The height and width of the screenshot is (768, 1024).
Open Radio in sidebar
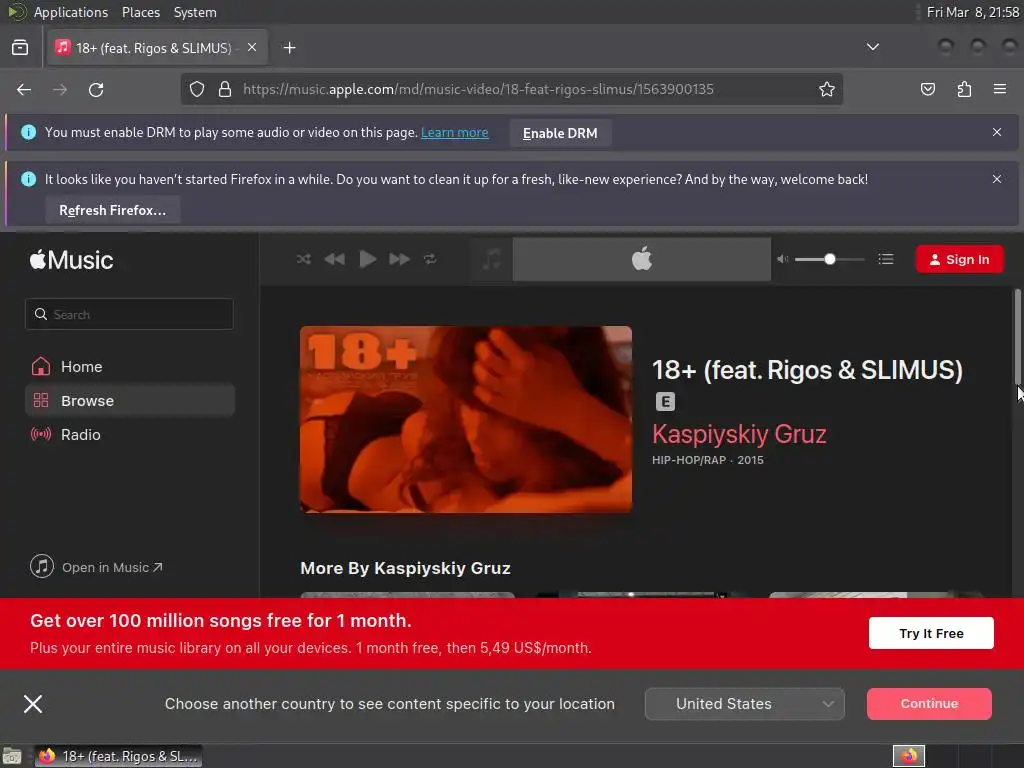click(129, 434)
